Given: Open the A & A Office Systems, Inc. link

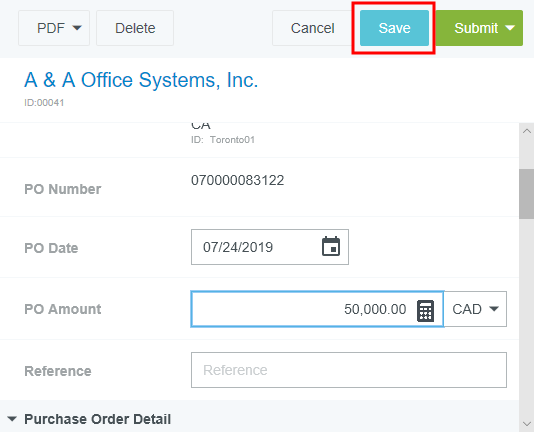Looking at the screenshot, I should tap(141, 80).
